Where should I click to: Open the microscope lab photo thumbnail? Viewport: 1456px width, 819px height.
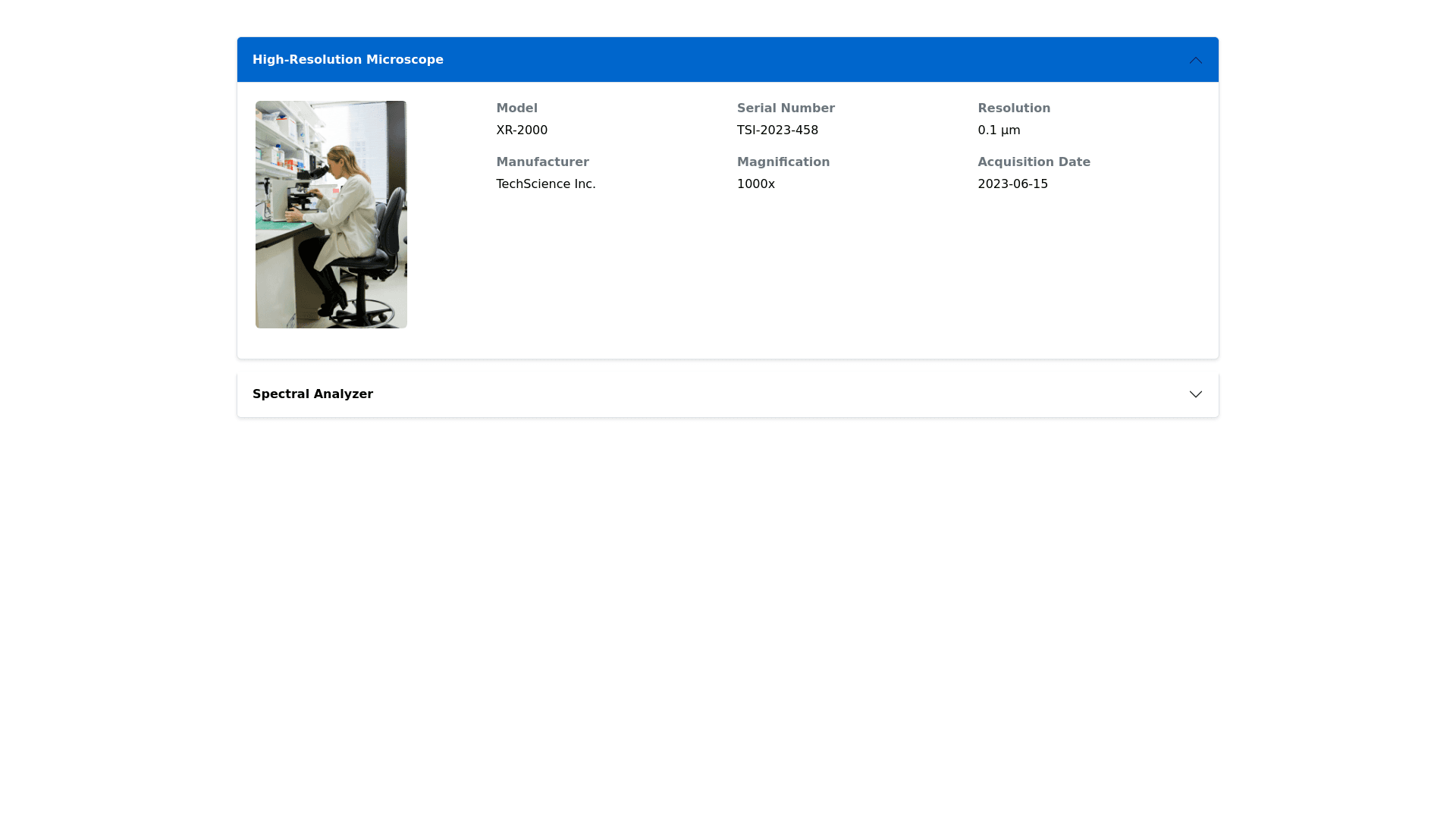331,215
